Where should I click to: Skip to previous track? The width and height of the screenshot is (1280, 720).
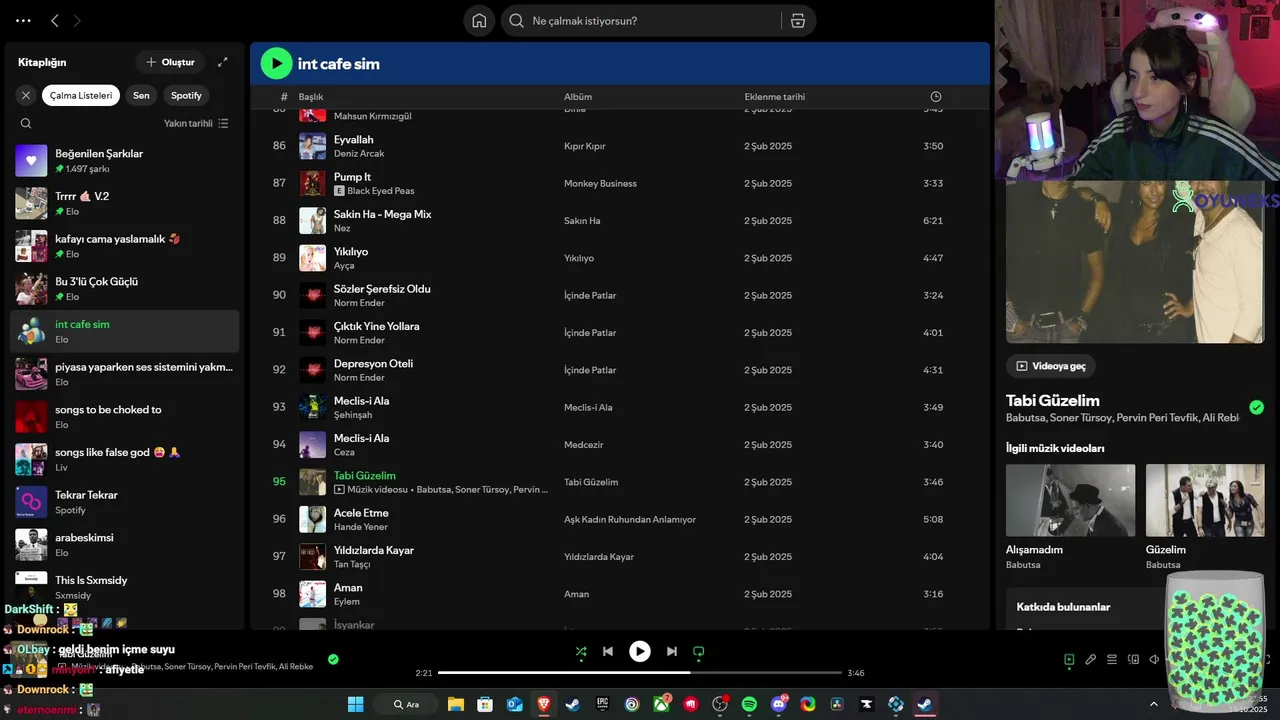click(x=607, y=652)
